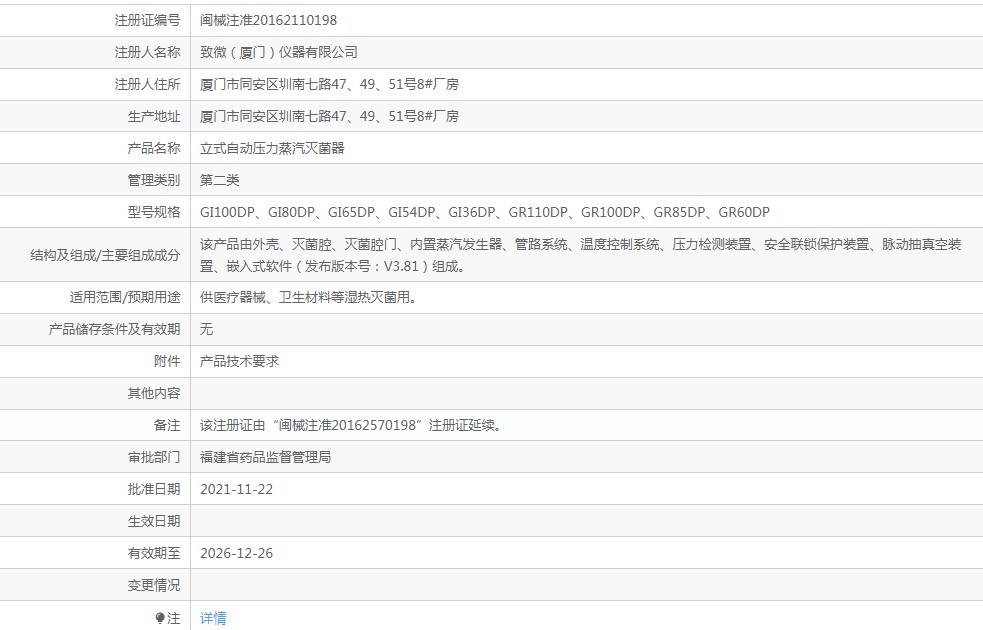Click approval date 2021-11-22

click(236, 489)
